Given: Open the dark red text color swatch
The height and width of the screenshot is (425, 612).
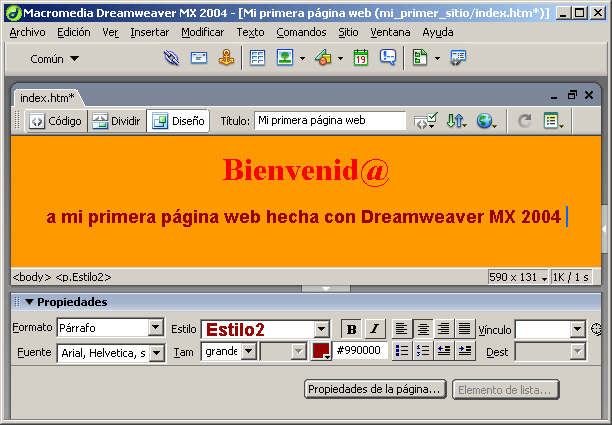Looking at the screenshot, I should coord(321,351).
